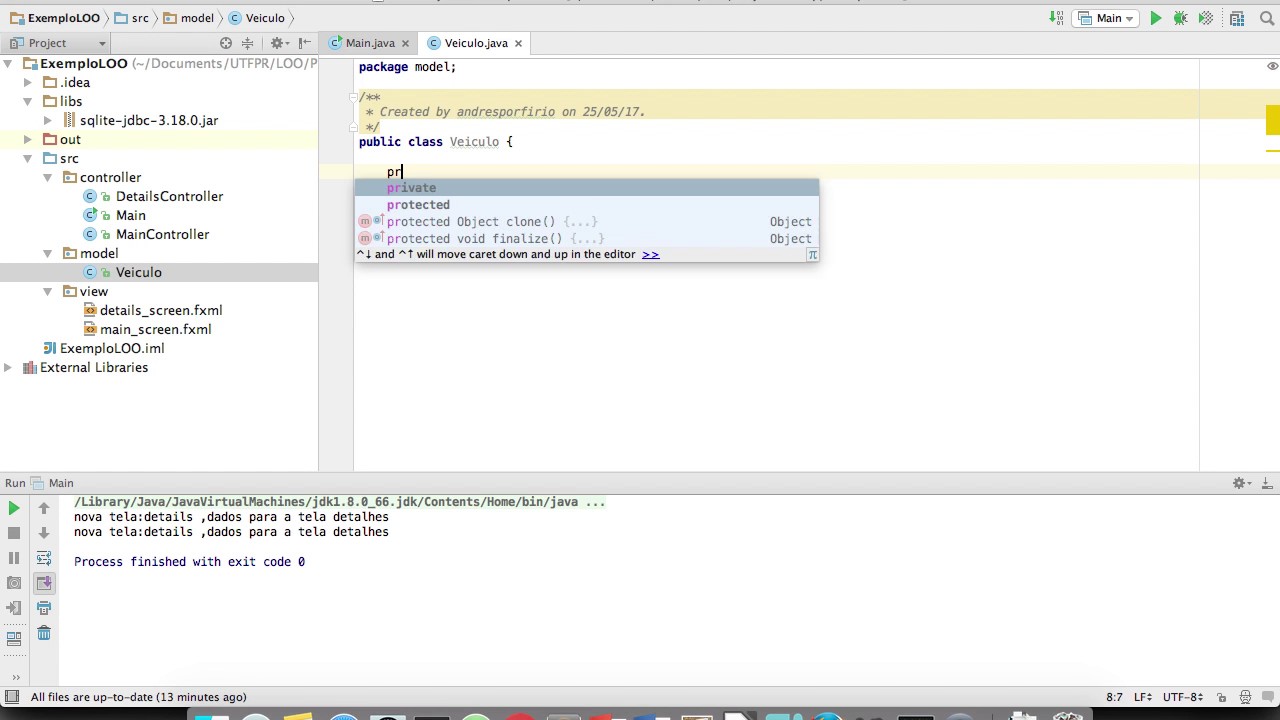Run the Main configuration with the toolbar play button

click(1156, 18)
